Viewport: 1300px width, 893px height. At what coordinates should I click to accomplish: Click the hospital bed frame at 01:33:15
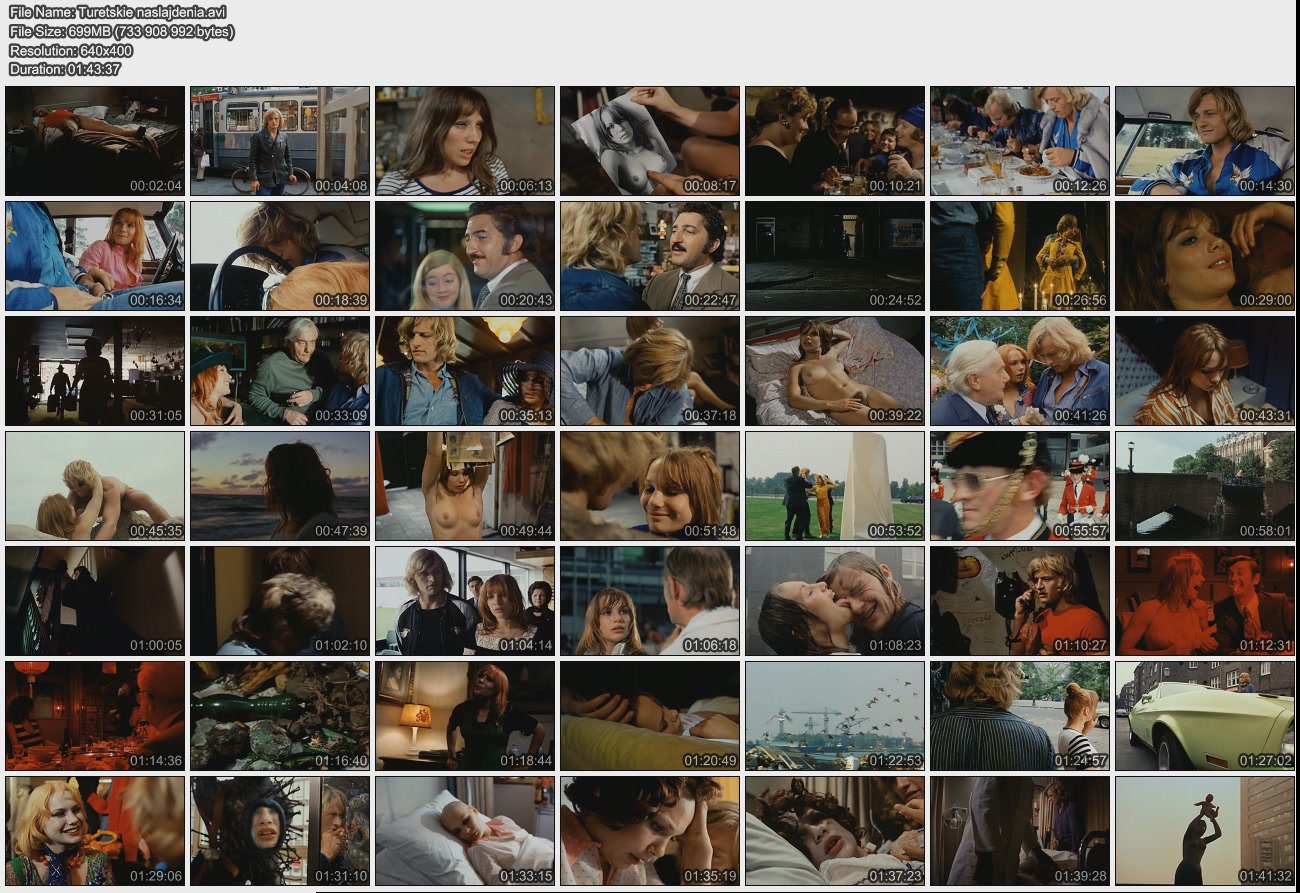click(x=465, y=831)
